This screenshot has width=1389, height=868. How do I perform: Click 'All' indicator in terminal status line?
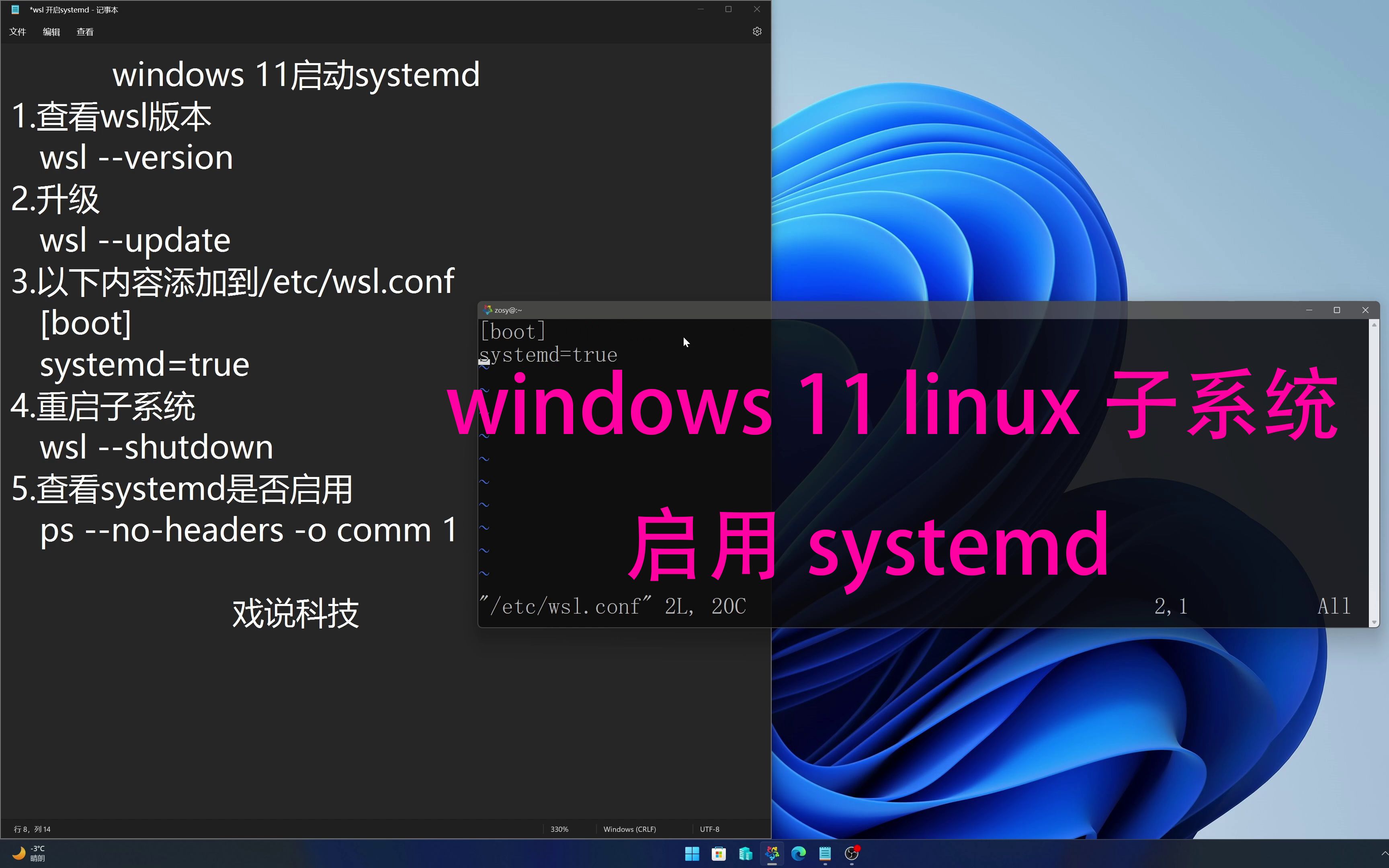(1334, 606)
